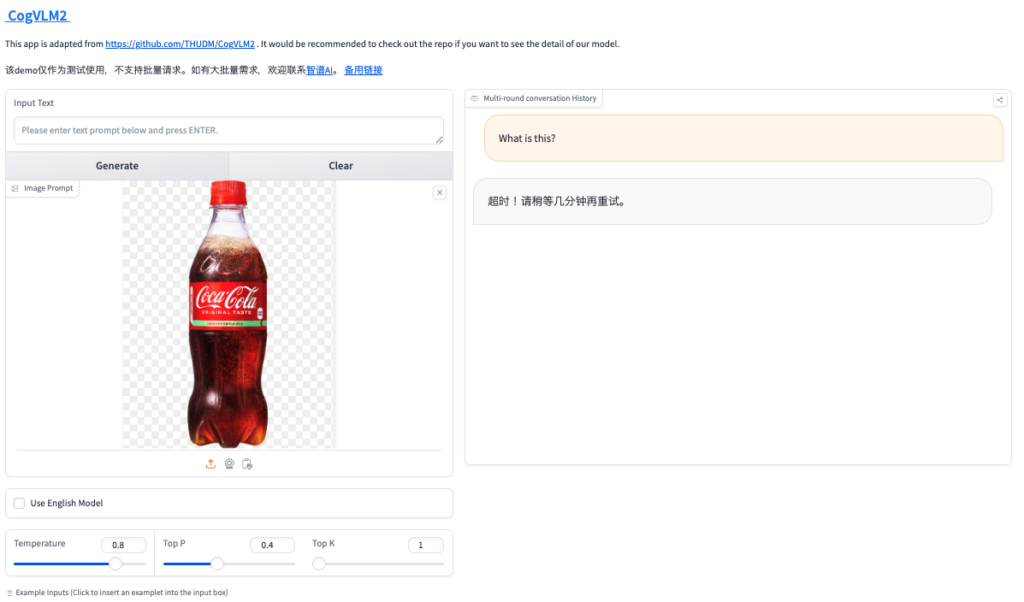Click the resize grip of the input textbox
The image size is (1024, 602).
(x=440, y=140)
